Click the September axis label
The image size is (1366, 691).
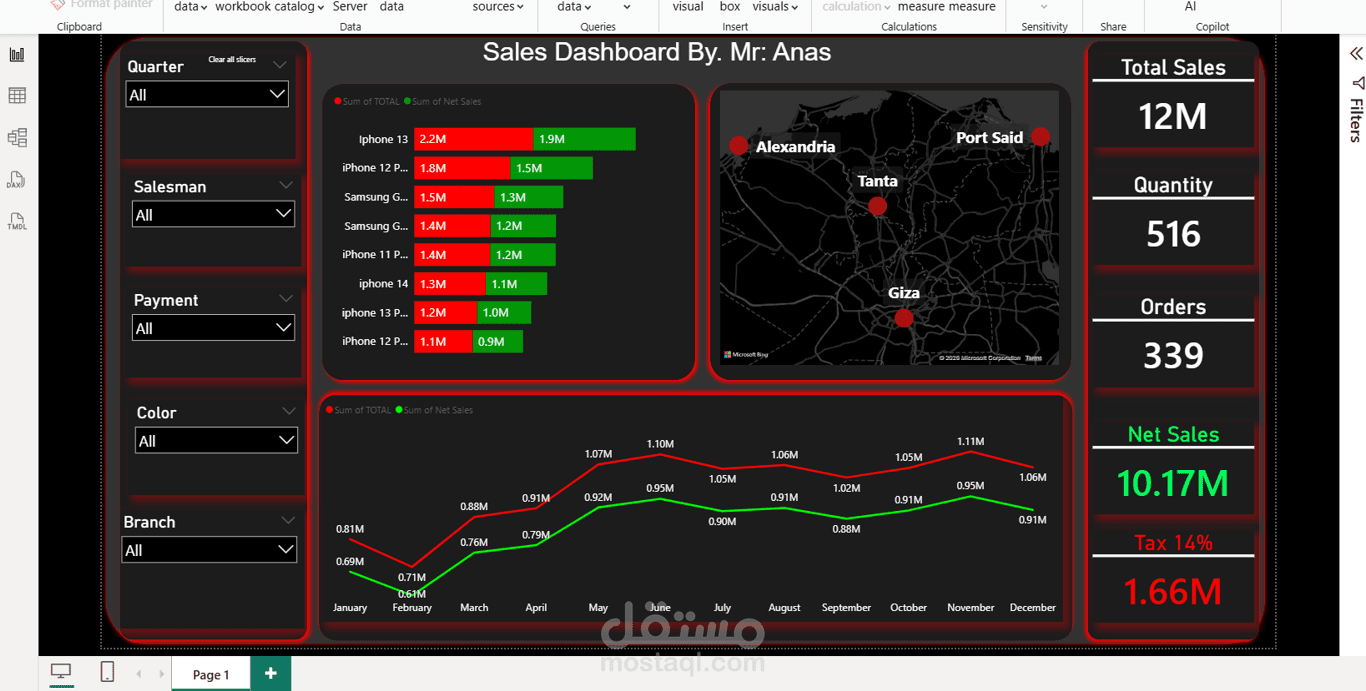coord(846,607)
